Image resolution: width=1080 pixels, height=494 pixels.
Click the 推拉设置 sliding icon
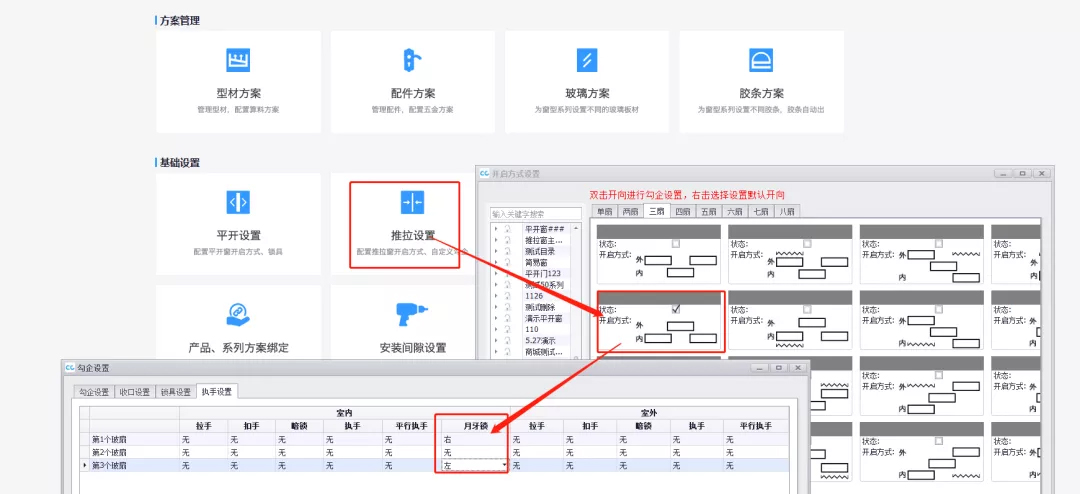[412, 203]
